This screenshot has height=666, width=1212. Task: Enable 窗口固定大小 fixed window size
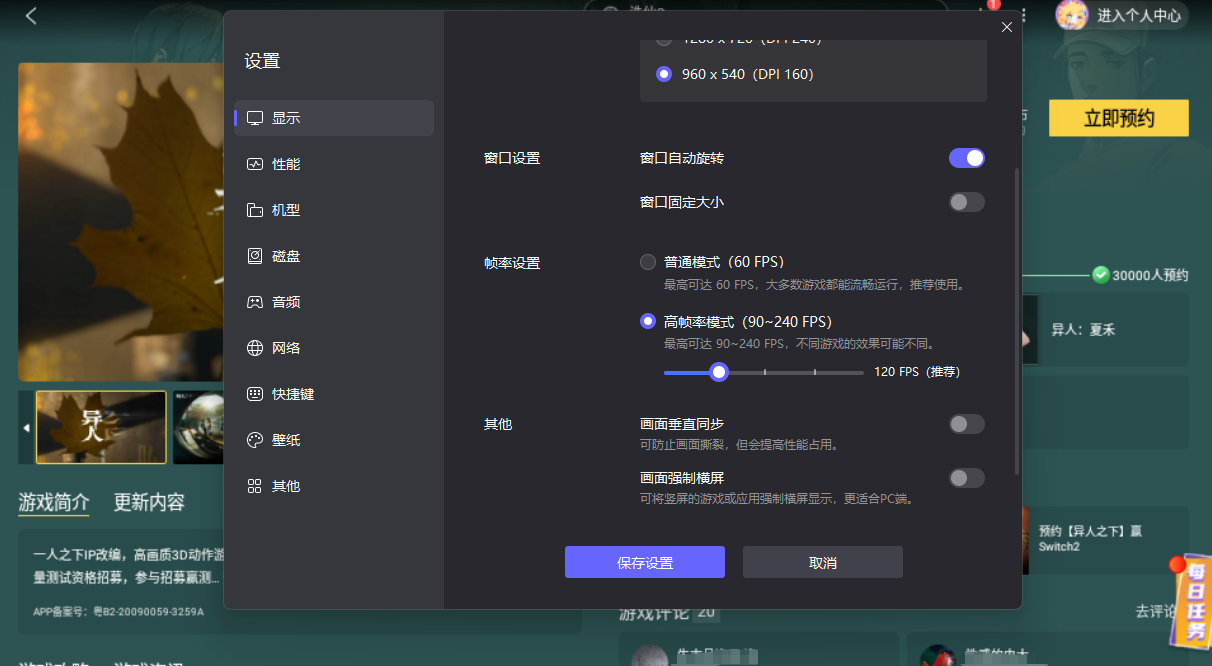[x=966, y=201]
